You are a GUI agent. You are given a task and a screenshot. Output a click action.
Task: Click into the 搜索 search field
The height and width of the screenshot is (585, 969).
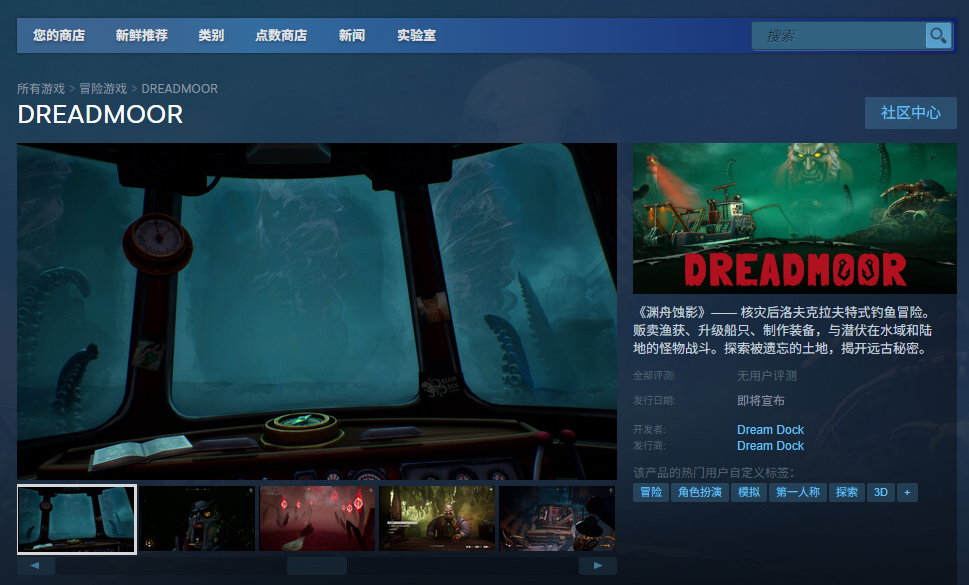coord(838,36)
